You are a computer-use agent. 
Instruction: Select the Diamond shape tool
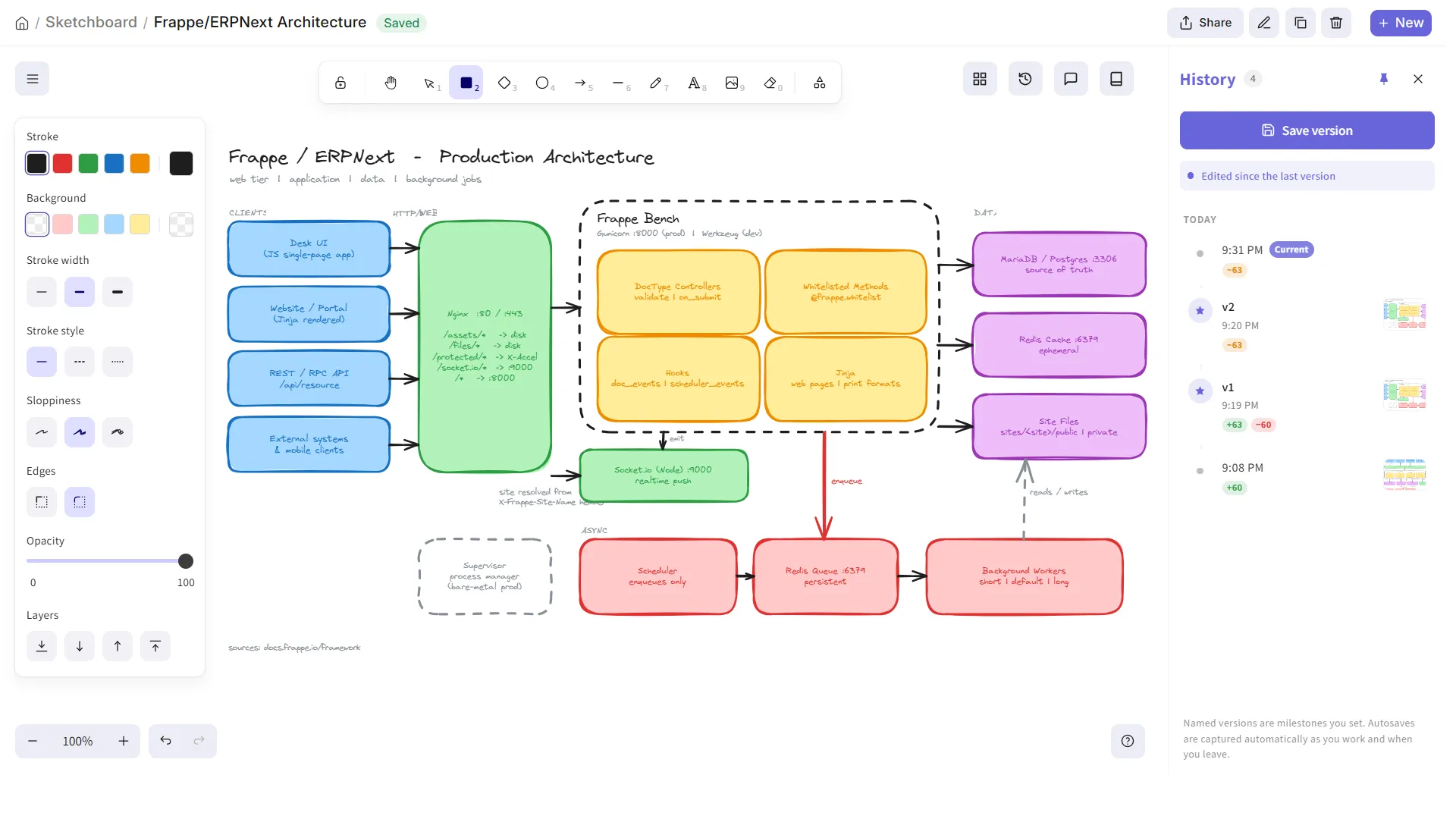pos(504,83)
